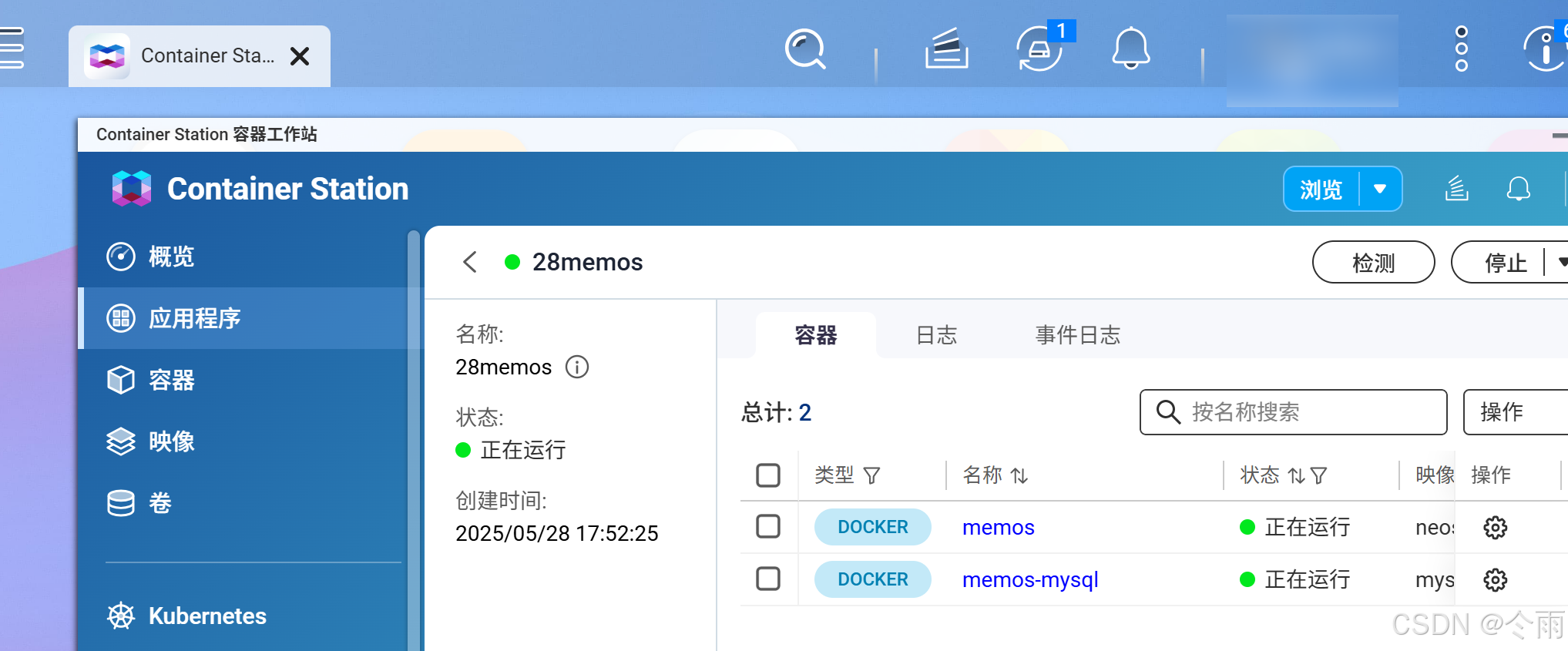Open Container Station notification bell icon
1568x651 pixels.
[x=1519, y=189]
